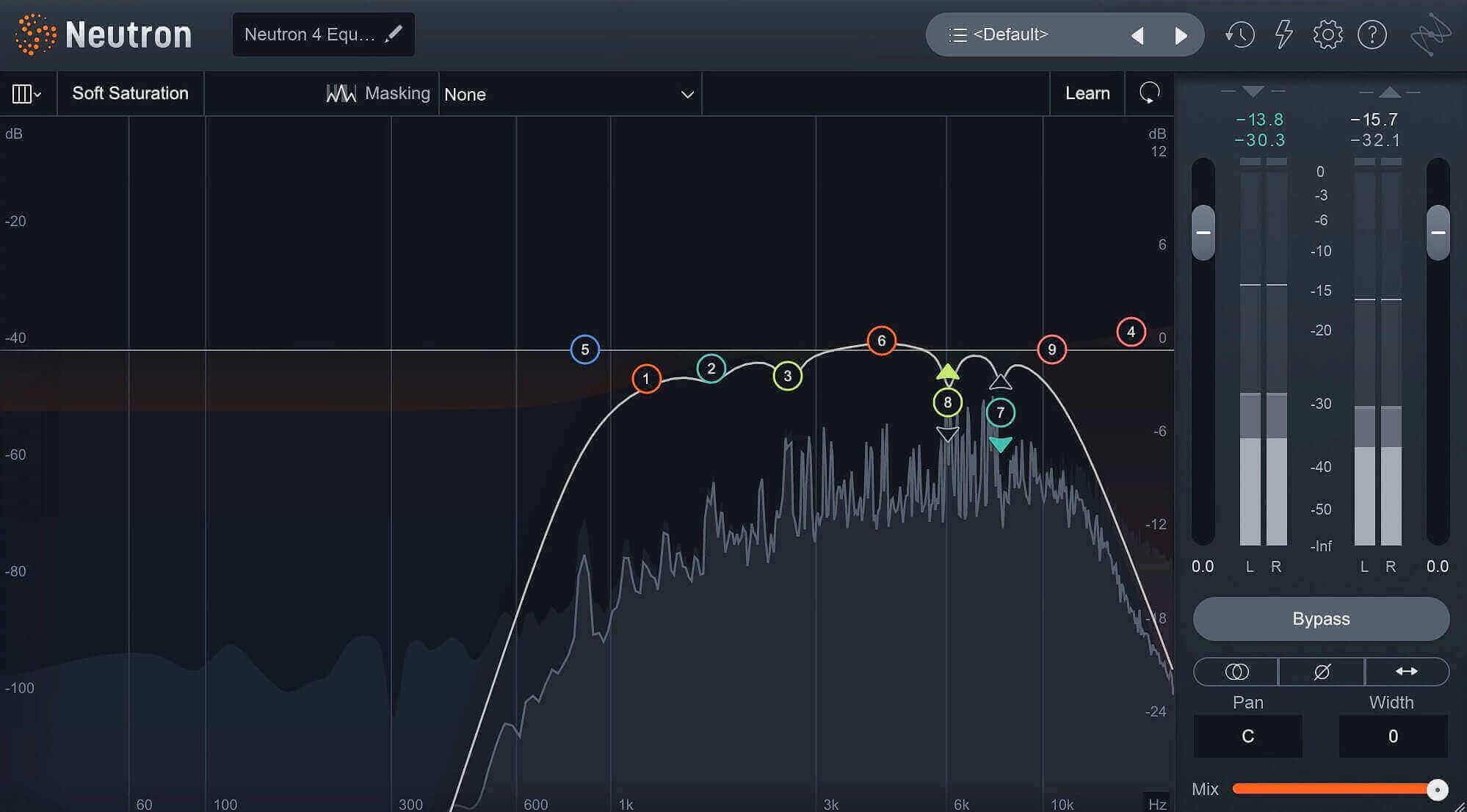Click the iZotope logo icon at top right
The width and height of the screenshot is (1467, 812).
pyautogui.click(x=1430, y=35)
